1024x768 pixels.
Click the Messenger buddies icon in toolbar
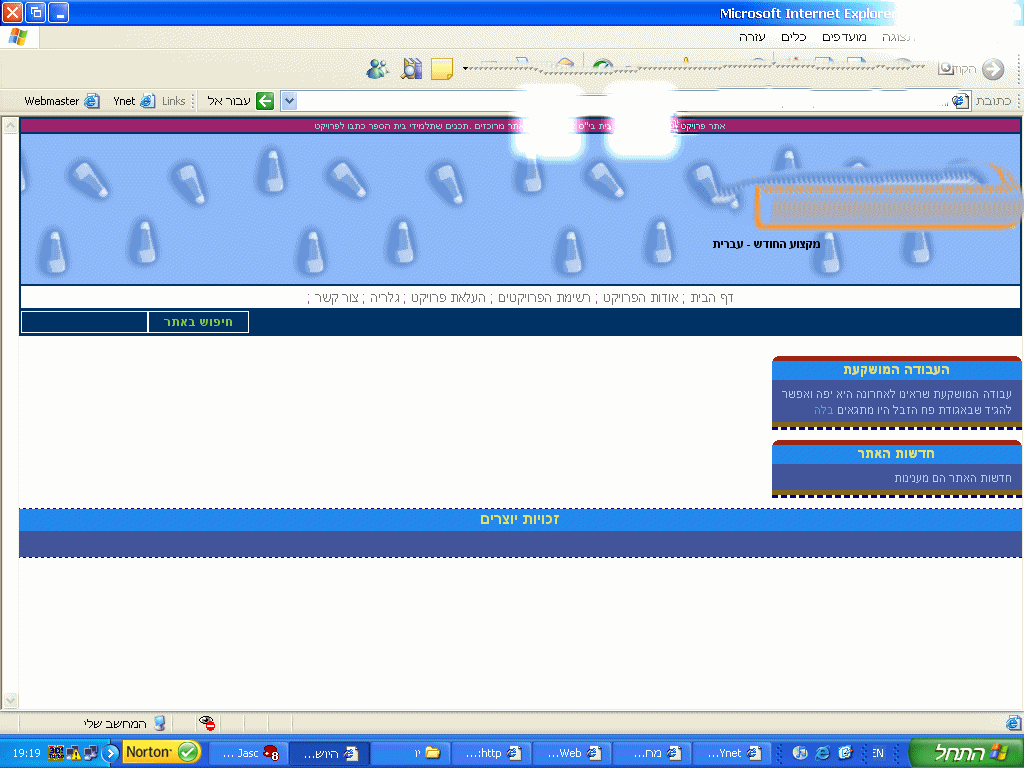[x=378, y=69]
